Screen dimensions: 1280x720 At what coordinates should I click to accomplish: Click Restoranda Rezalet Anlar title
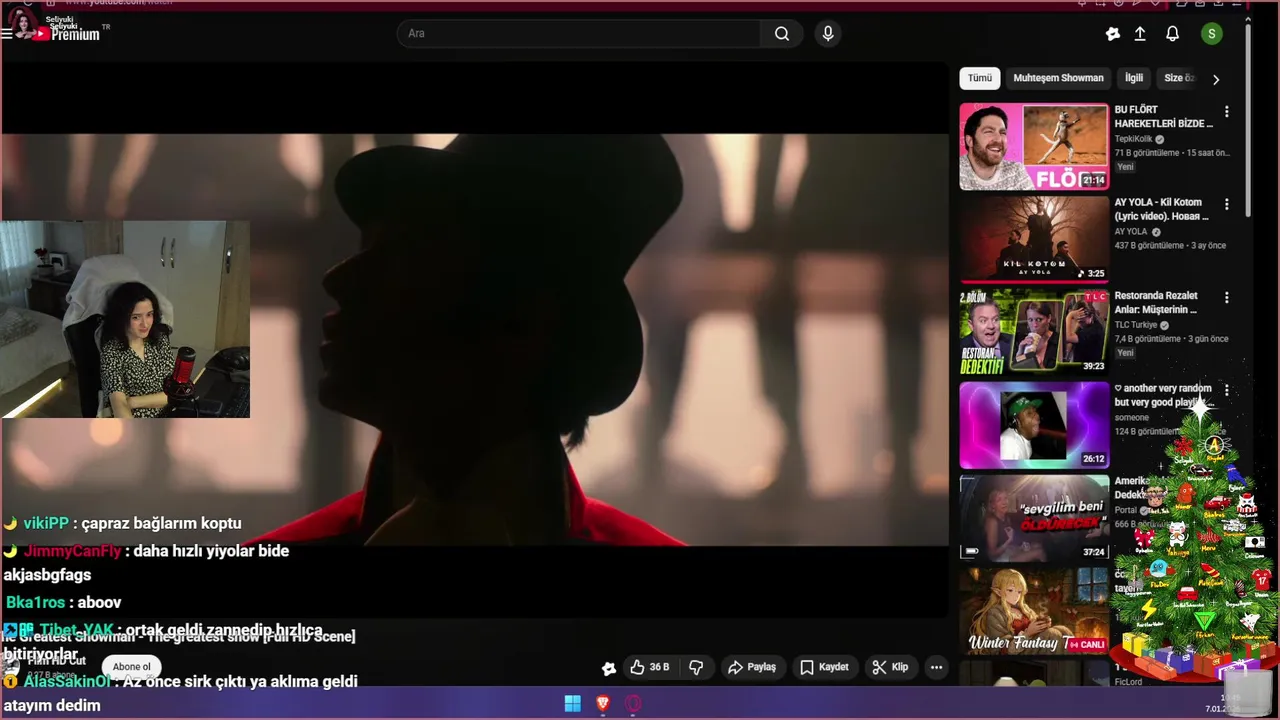coord(1156,302)
